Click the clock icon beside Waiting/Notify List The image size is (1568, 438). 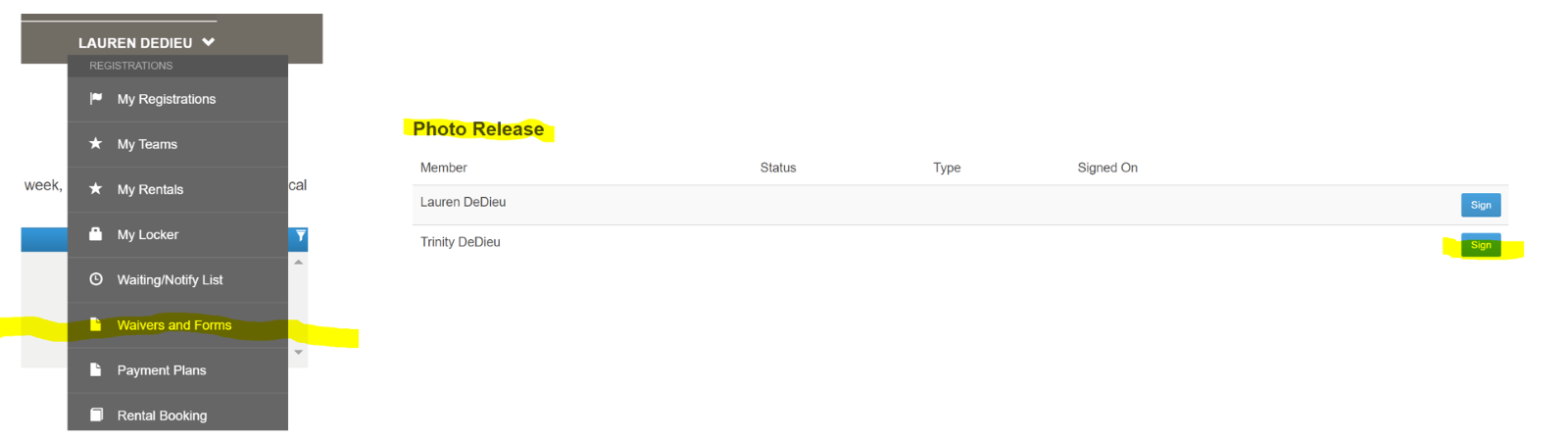tap(96, 279)
